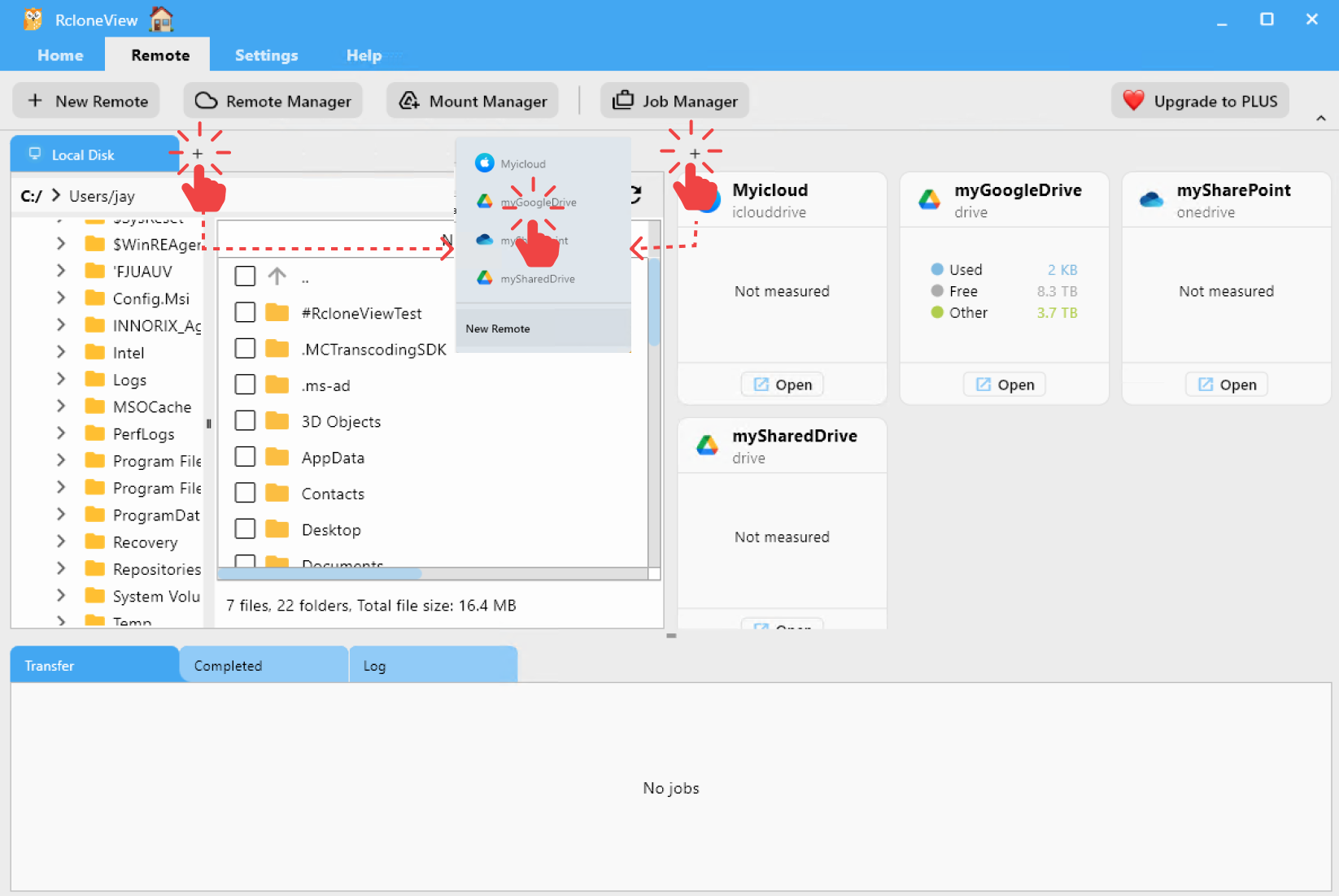Click the Local Disk monitor icon

34,154
